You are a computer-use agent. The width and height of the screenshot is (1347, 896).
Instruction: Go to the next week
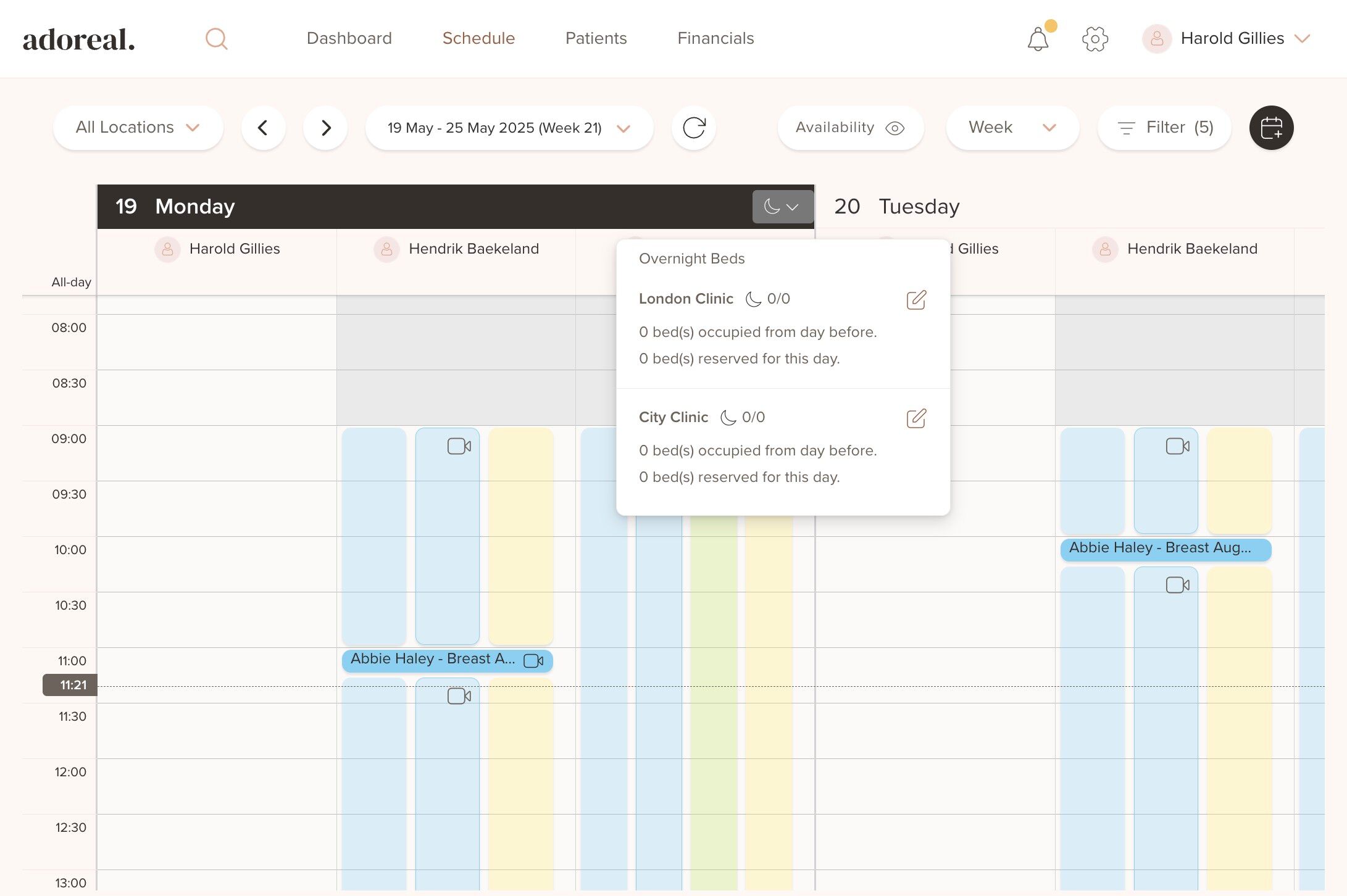tap(325, 128)
